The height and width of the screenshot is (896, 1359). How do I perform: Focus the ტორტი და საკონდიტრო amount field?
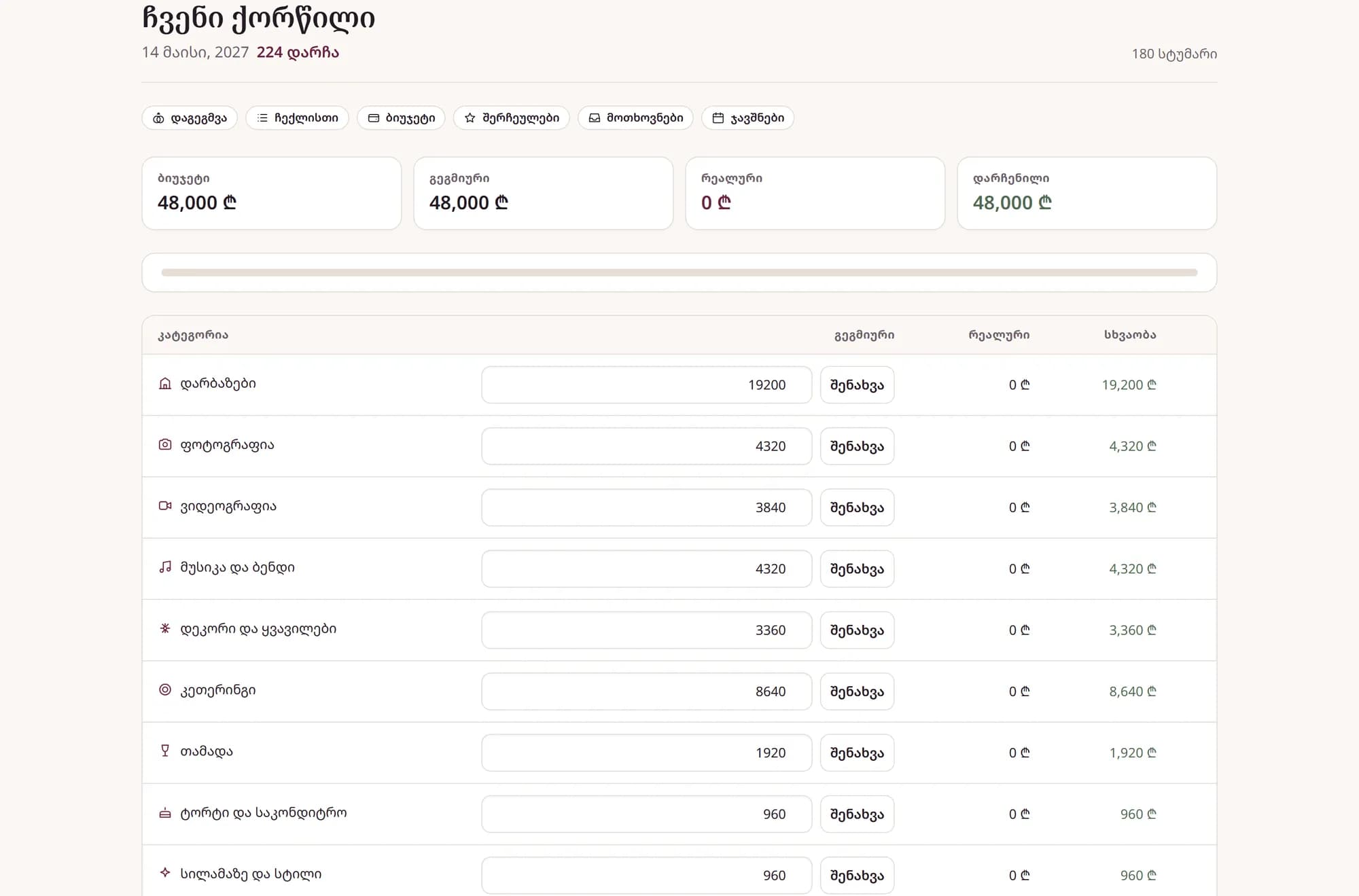pos(646,814)
